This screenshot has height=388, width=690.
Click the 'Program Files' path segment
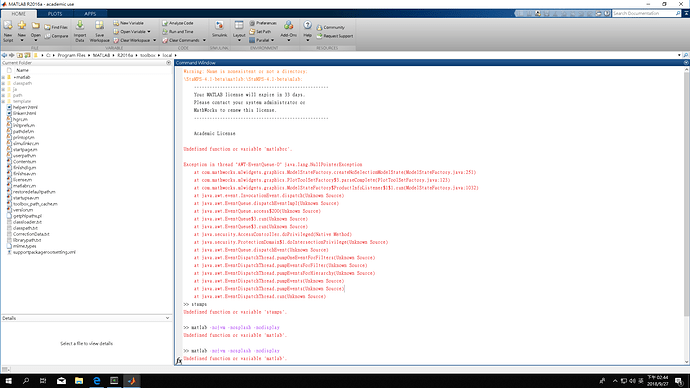[71, 55]
